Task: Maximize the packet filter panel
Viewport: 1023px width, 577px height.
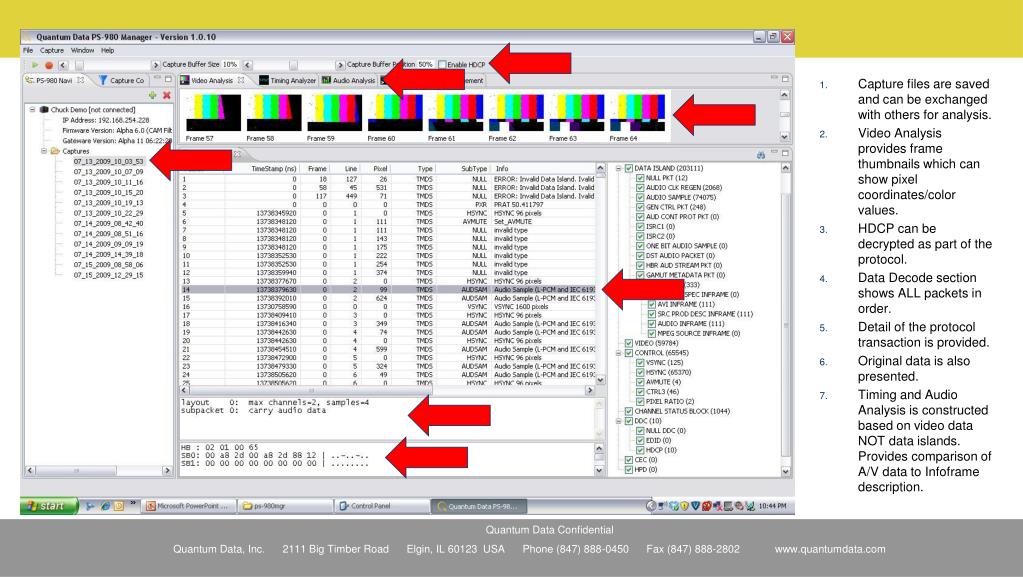Action: point(786,154)
